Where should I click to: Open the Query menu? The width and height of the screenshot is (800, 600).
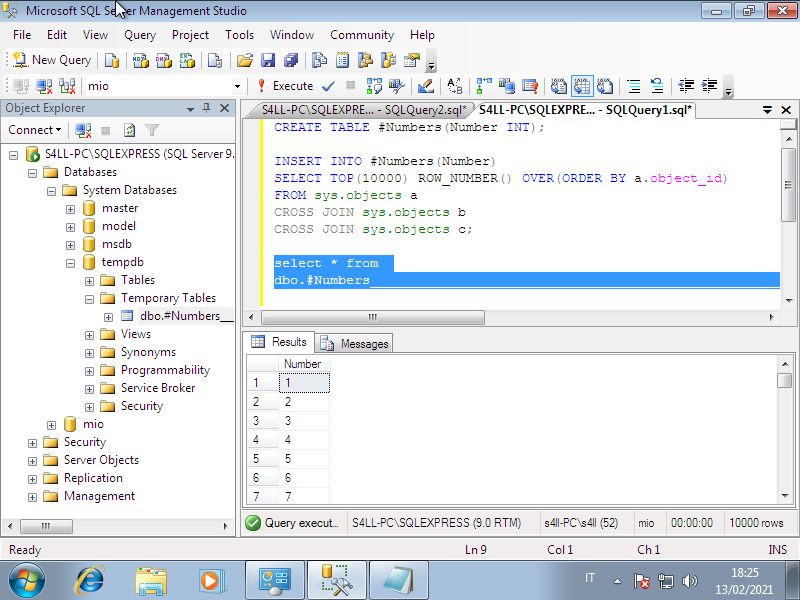(x=140, y=35)
